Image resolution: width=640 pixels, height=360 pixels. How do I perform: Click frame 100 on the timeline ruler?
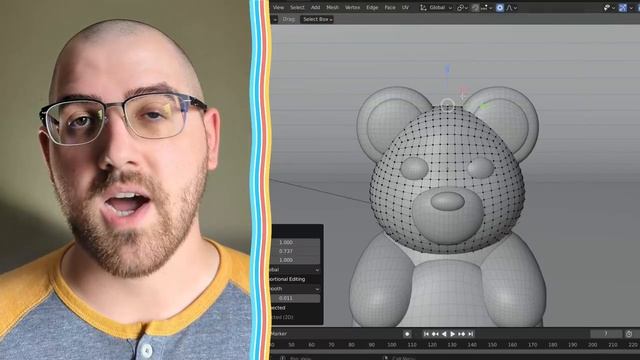(x=392, y=345)
